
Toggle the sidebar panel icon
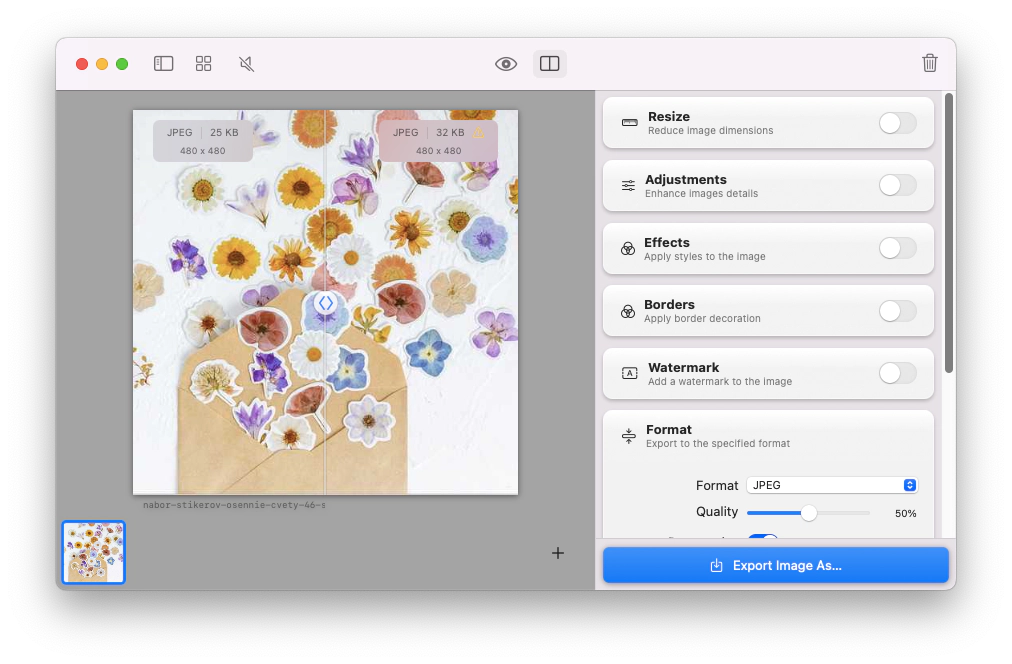click(x=164, y=64)
